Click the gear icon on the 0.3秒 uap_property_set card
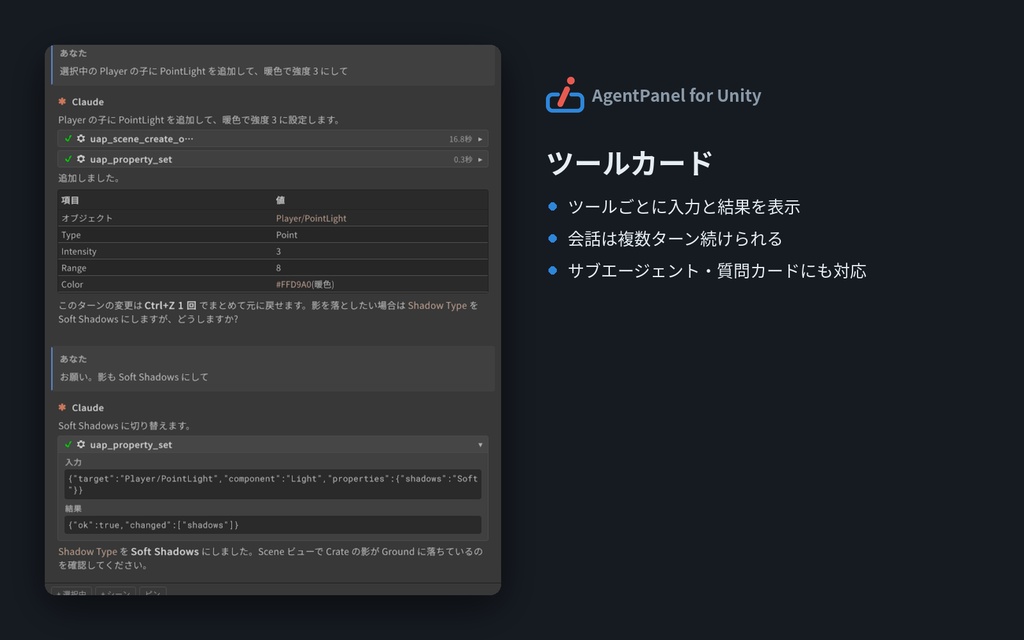Screen dimensions: 1024x640 pyautogui.click(x=81, y=159)
